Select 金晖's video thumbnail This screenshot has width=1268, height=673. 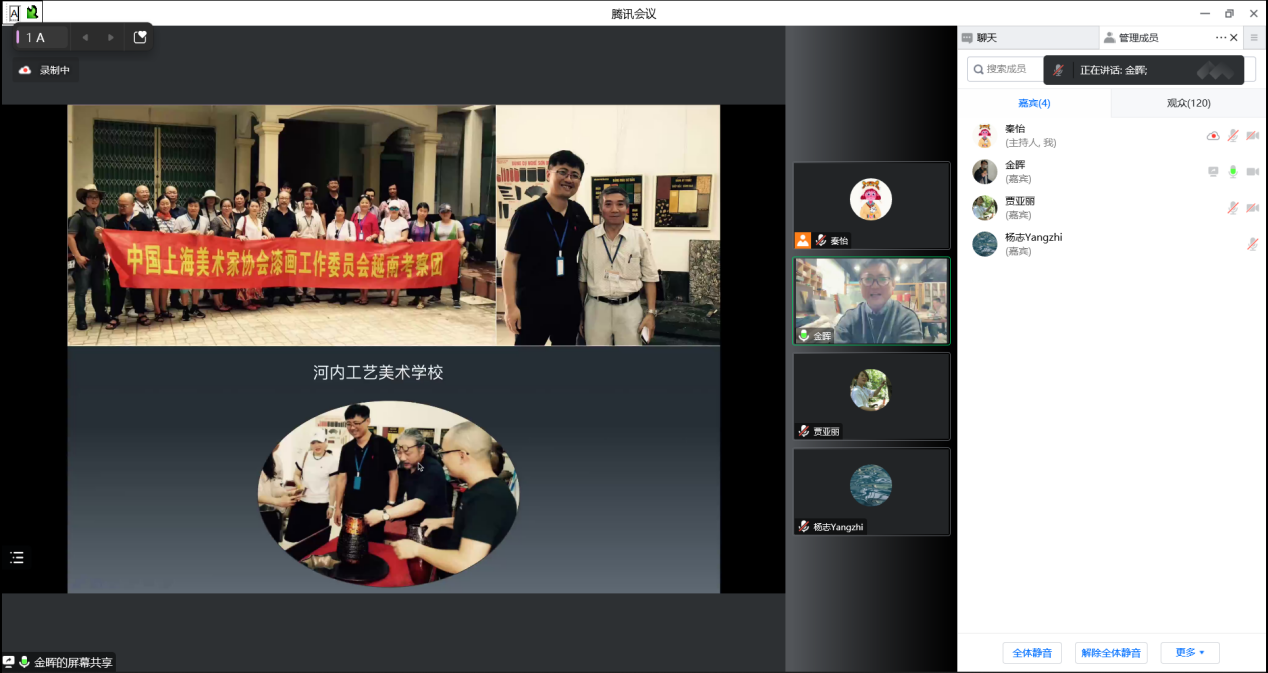tap(871, 301)
